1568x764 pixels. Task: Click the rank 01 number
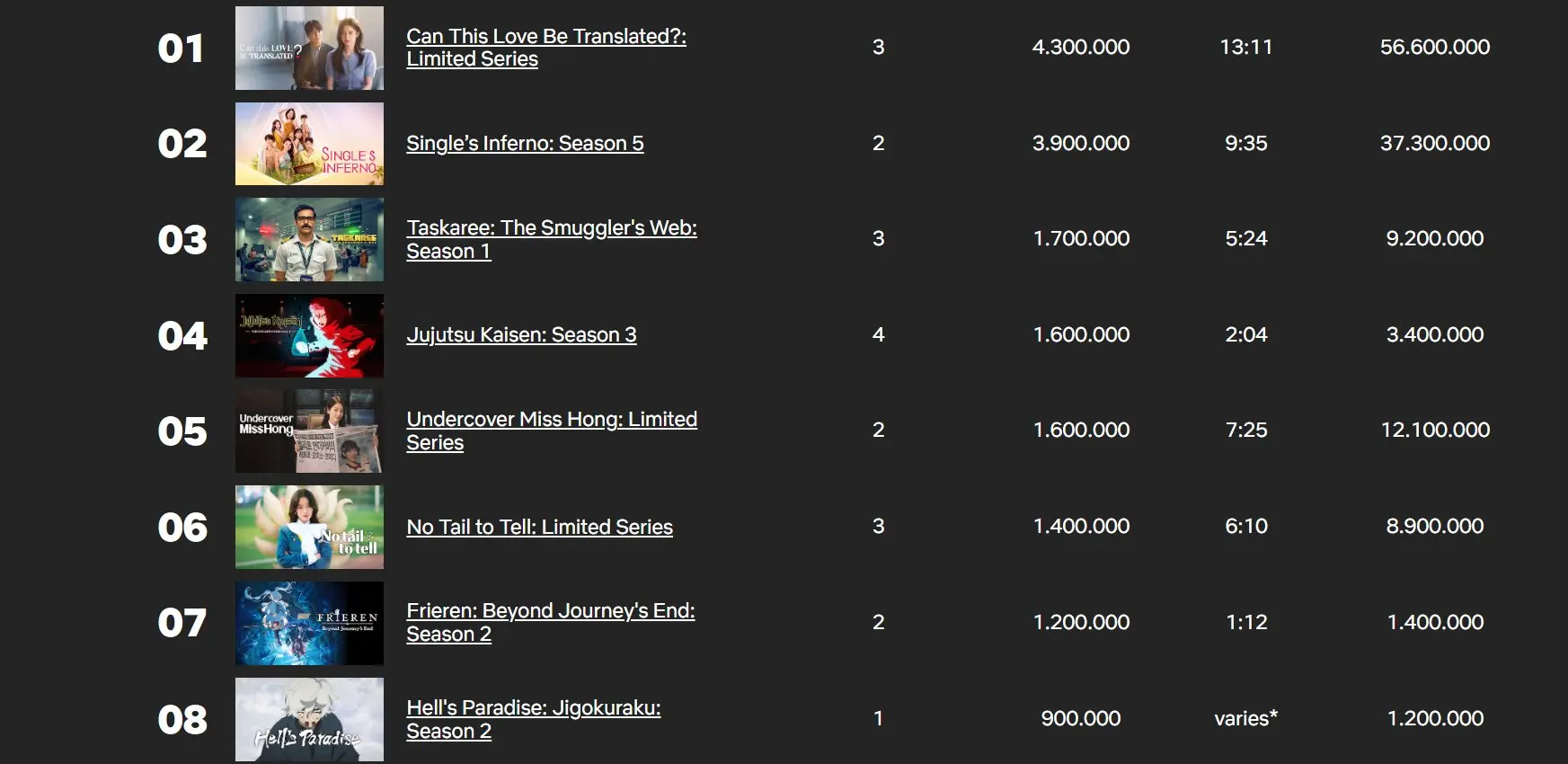(181, 49)
